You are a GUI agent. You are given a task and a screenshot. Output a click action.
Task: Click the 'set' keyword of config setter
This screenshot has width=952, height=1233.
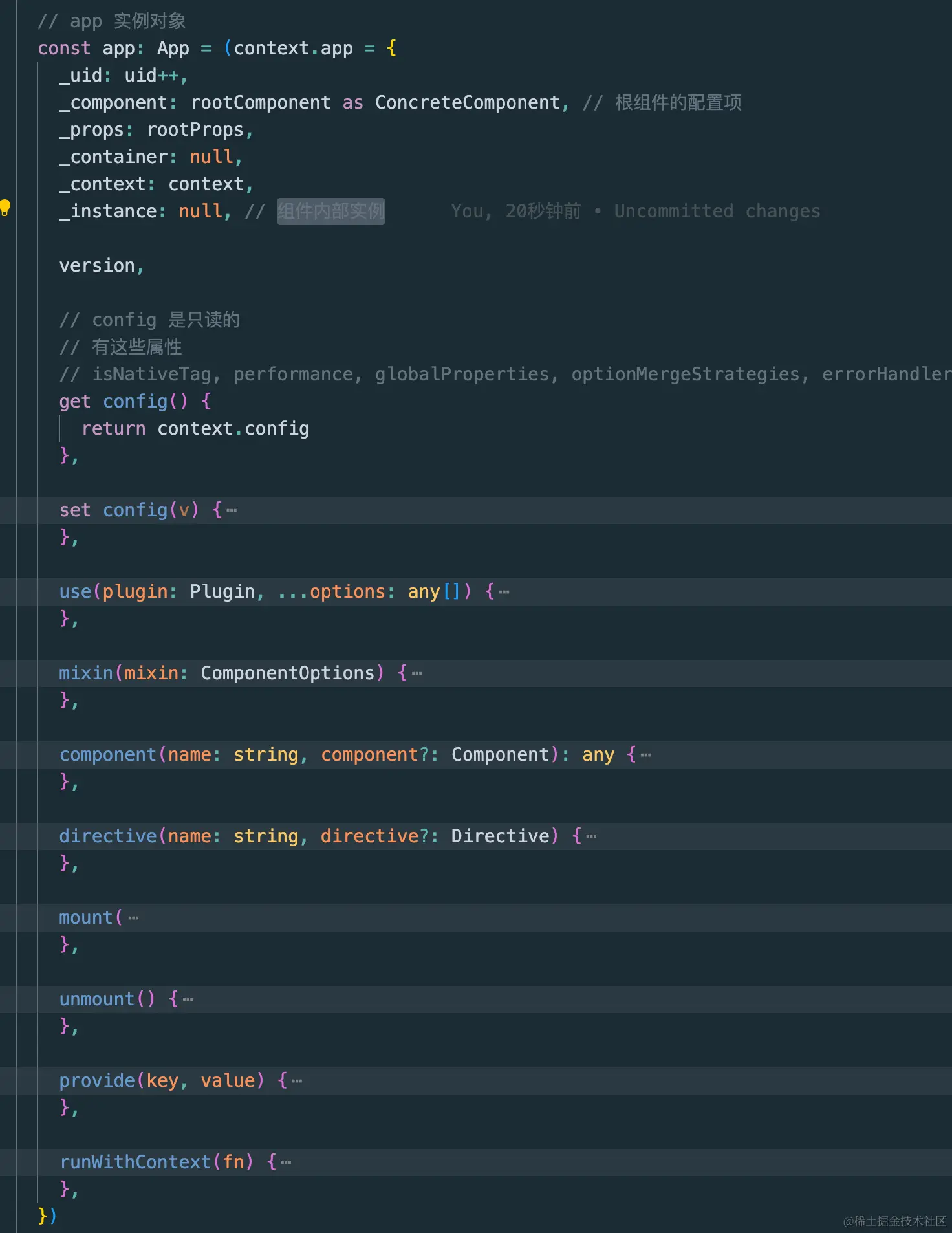(x=75, y=510)
